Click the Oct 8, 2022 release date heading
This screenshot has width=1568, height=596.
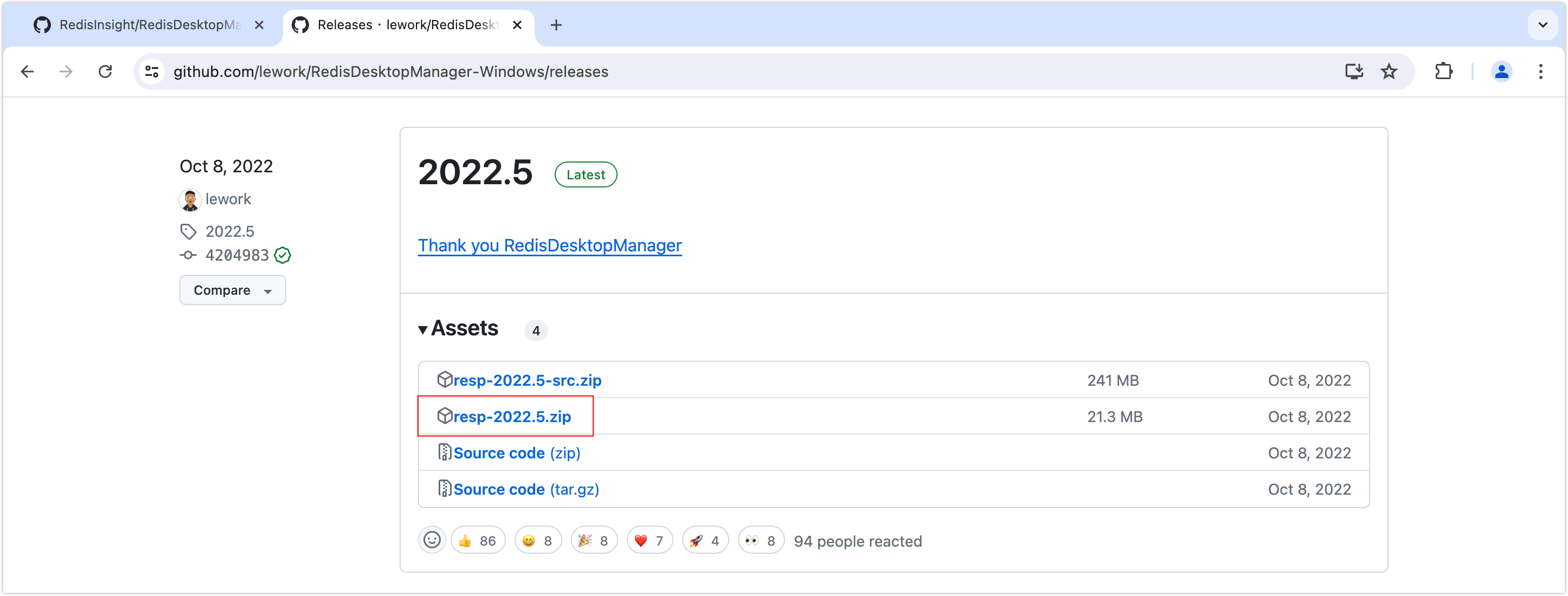(226, 166)
